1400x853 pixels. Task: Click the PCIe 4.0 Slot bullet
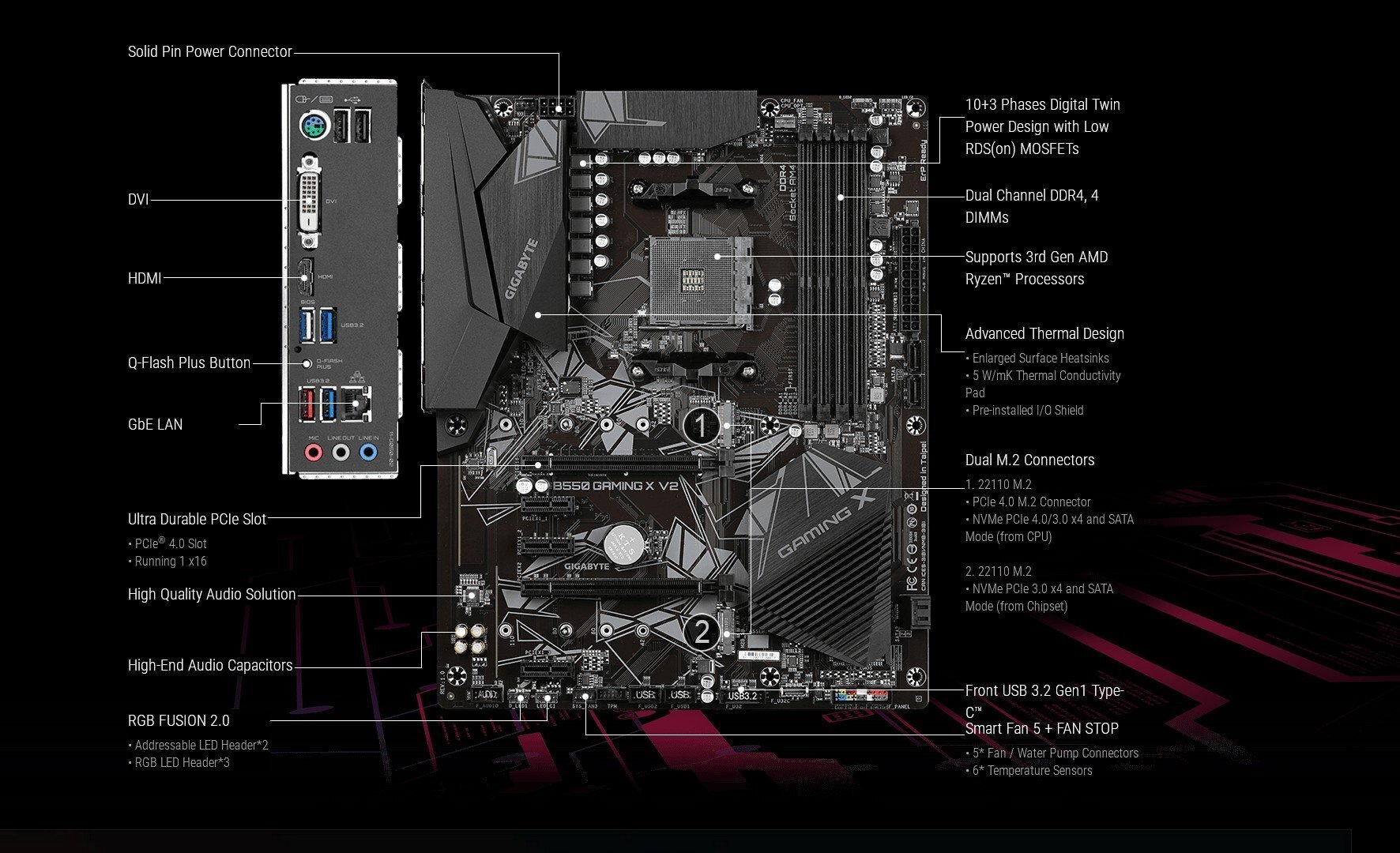click(167, 543)
